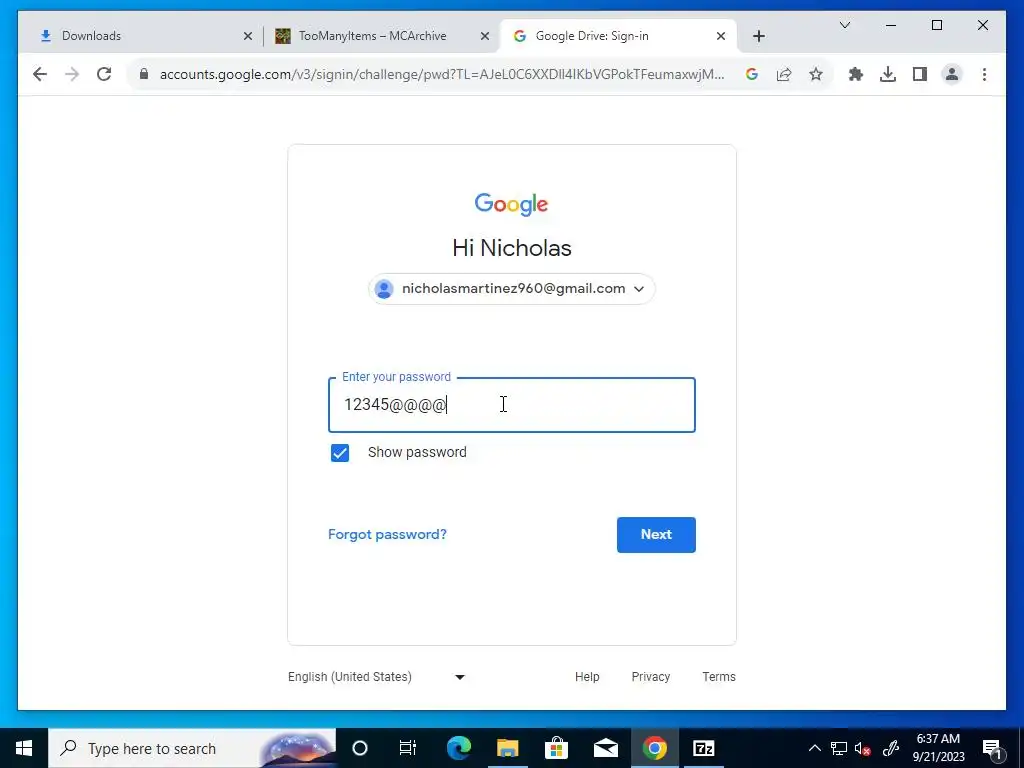Maximize the Chrome window
The image size is (1024, 768).
[936, 25]
